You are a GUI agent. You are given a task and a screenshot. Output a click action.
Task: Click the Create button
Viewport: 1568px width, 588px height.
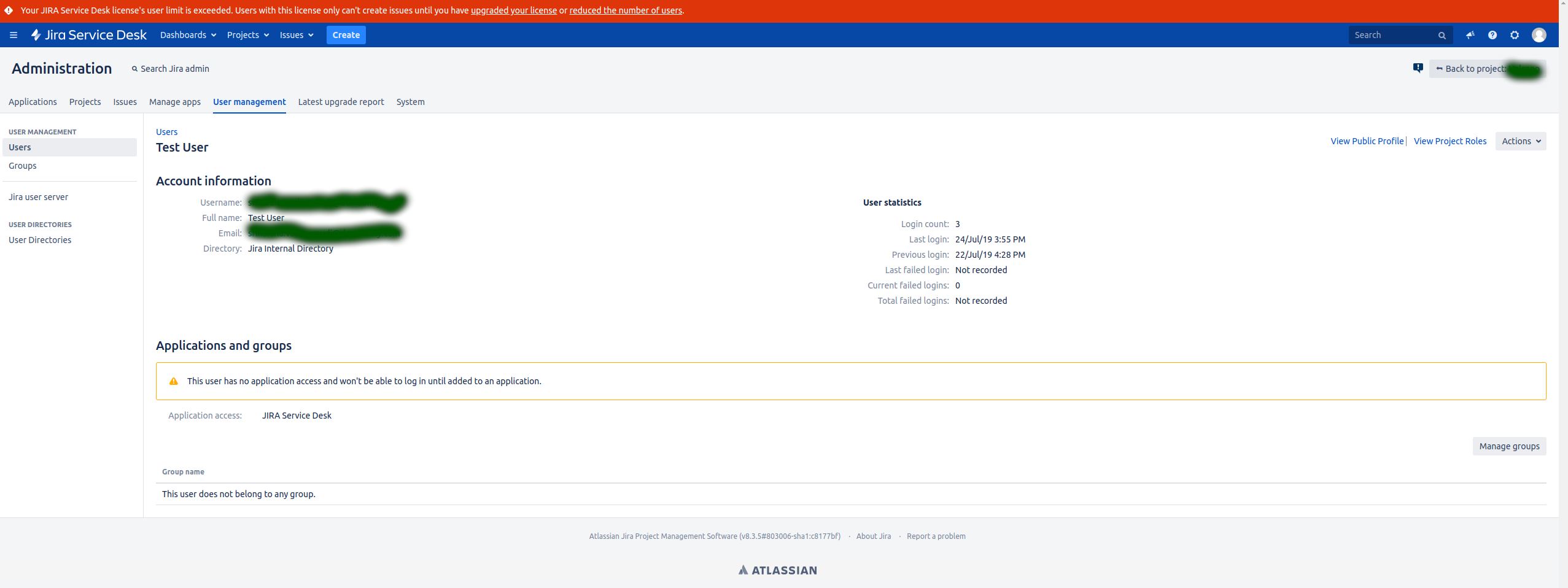346,35
